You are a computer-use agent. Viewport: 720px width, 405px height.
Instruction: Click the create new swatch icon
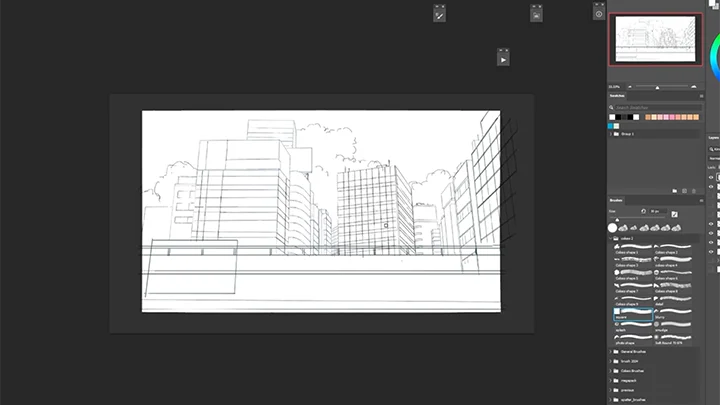[684, 191]
